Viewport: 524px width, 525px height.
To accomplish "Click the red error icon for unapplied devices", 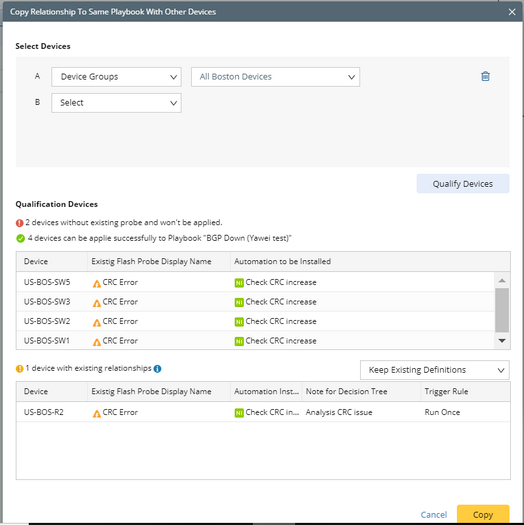I will tap(19, 223).
